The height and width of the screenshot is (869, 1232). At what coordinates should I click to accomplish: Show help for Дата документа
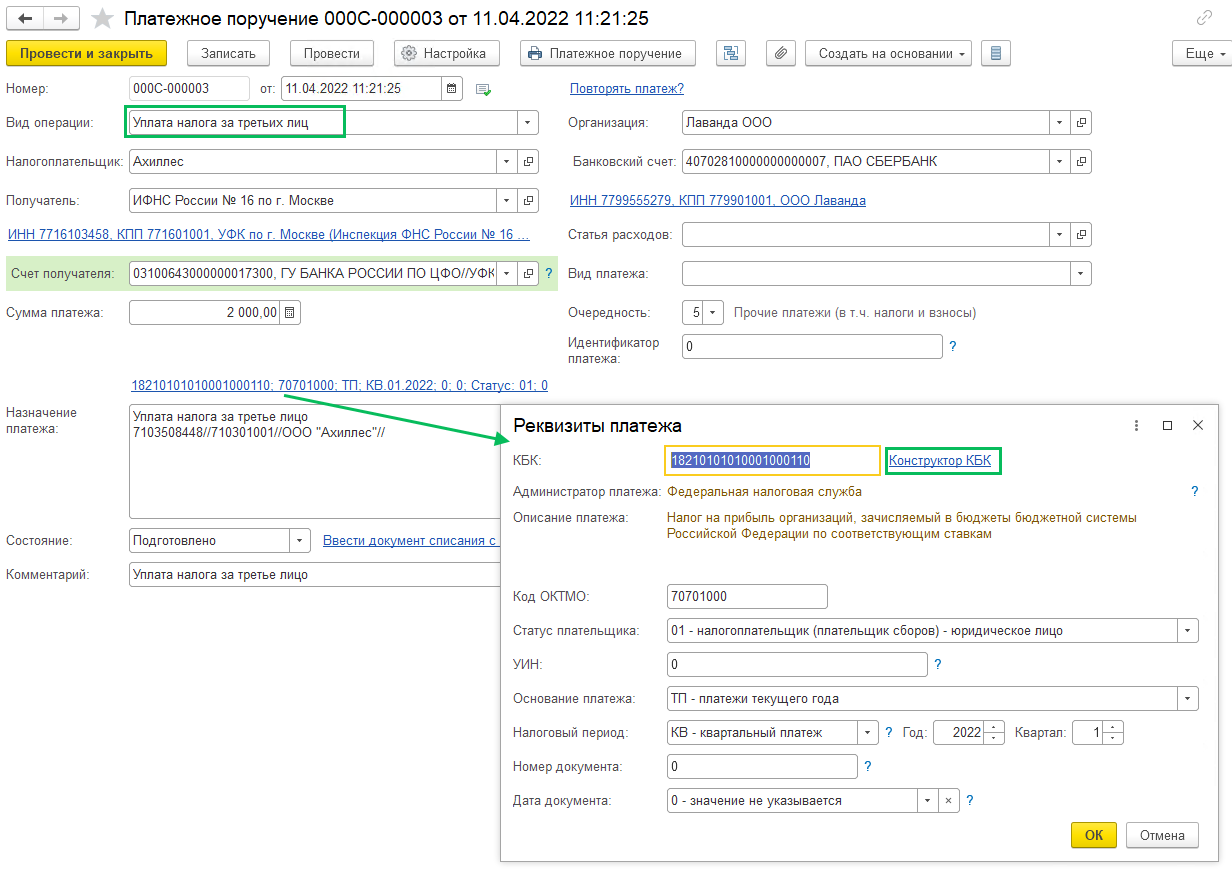(970, 801)
